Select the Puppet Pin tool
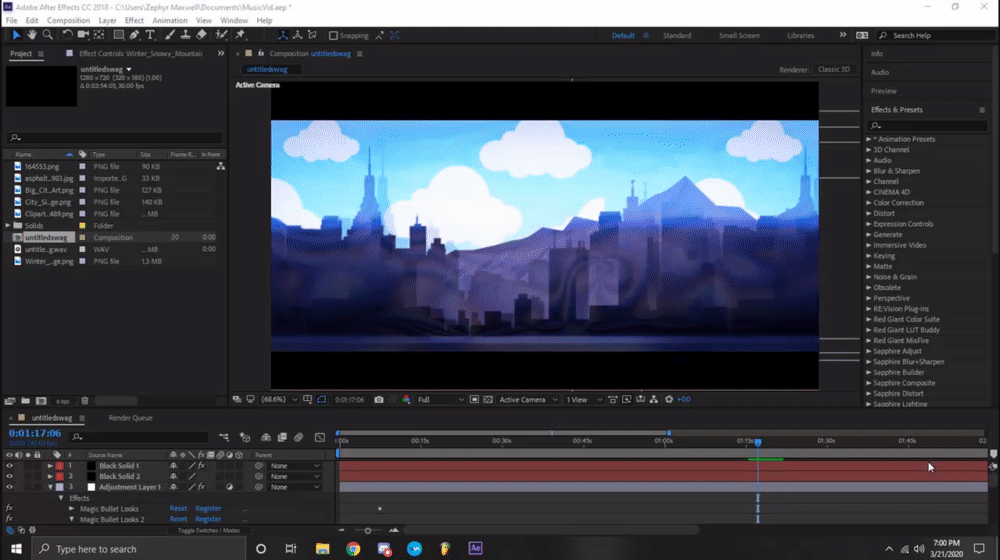1000x560 pixels. (240, 35)
